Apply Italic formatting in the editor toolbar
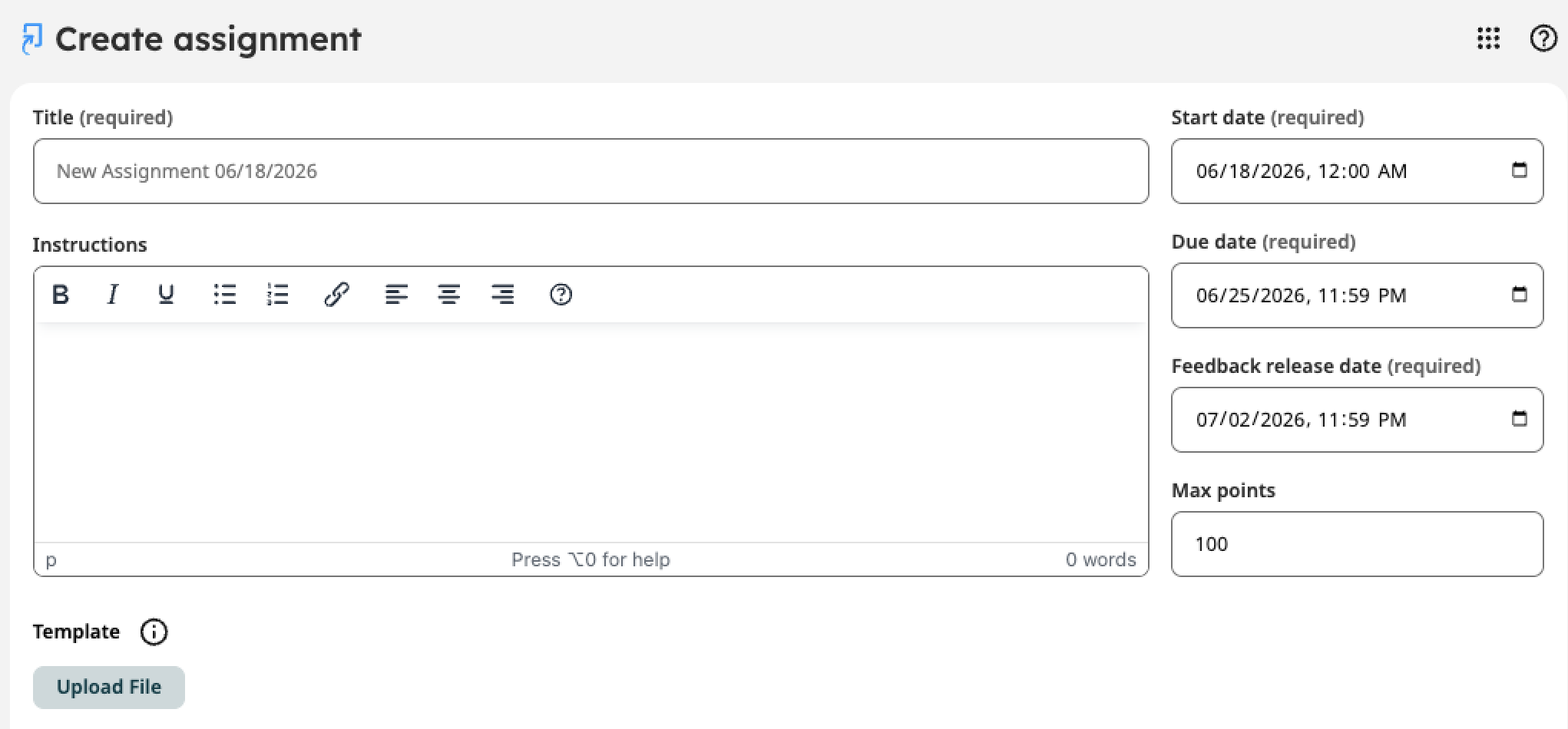 (113, 295)
